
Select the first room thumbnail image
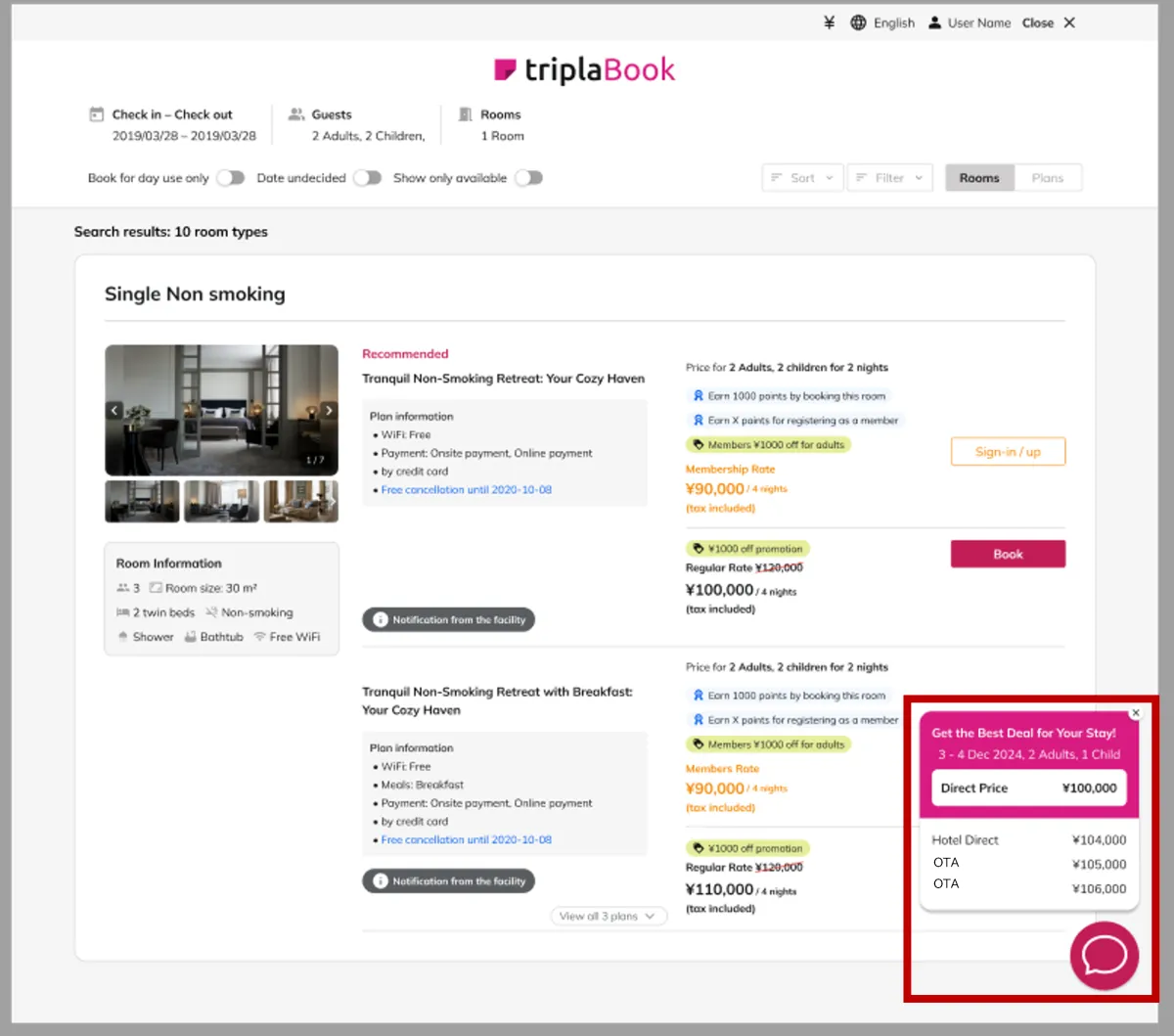(x=142, y=501)
